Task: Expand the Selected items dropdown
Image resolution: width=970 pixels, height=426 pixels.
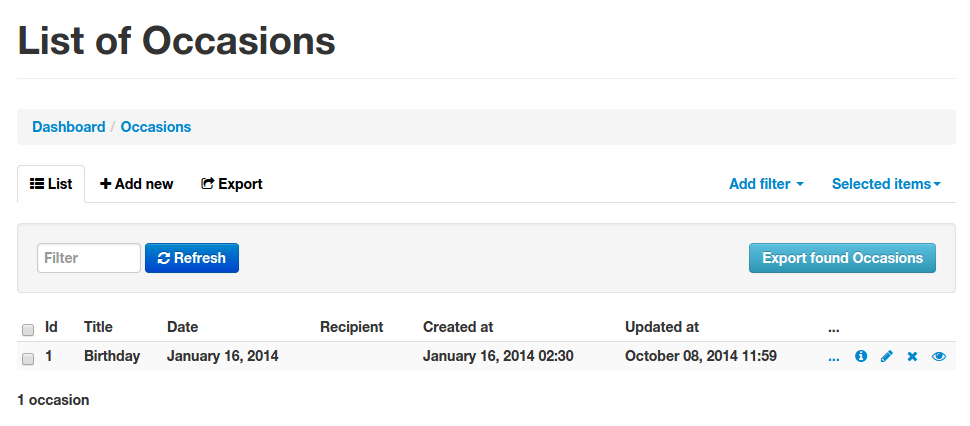Action: pyautogui.click(x=886, y=184)
